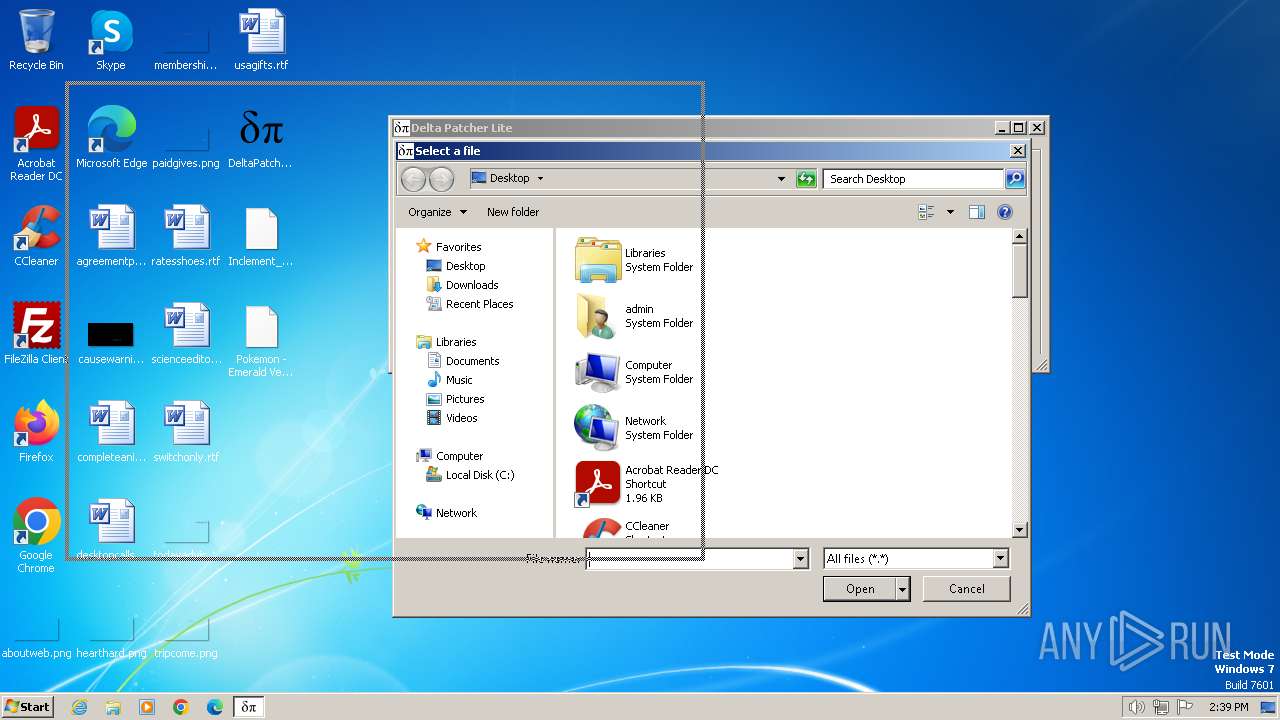
Task: Open the file name combo box dropdown
Action: 800,559
